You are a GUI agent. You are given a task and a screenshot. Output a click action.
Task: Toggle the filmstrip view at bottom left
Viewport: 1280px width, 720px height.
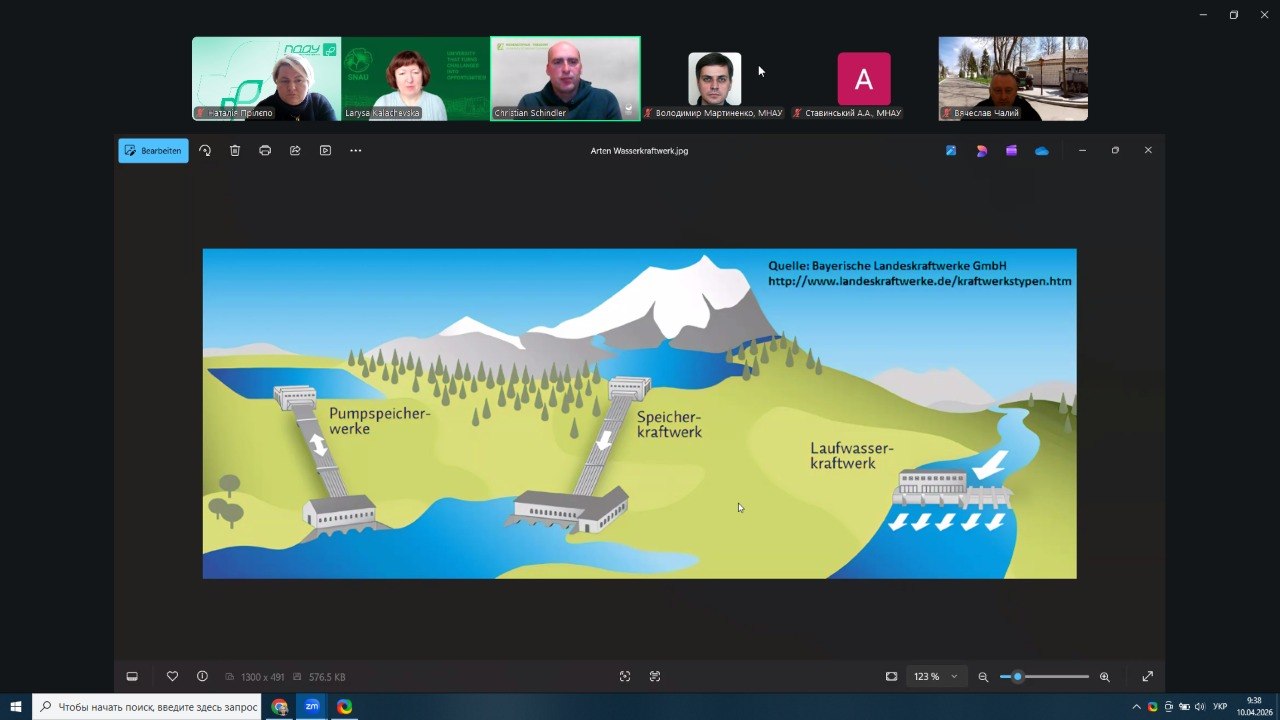coord(132,677)
